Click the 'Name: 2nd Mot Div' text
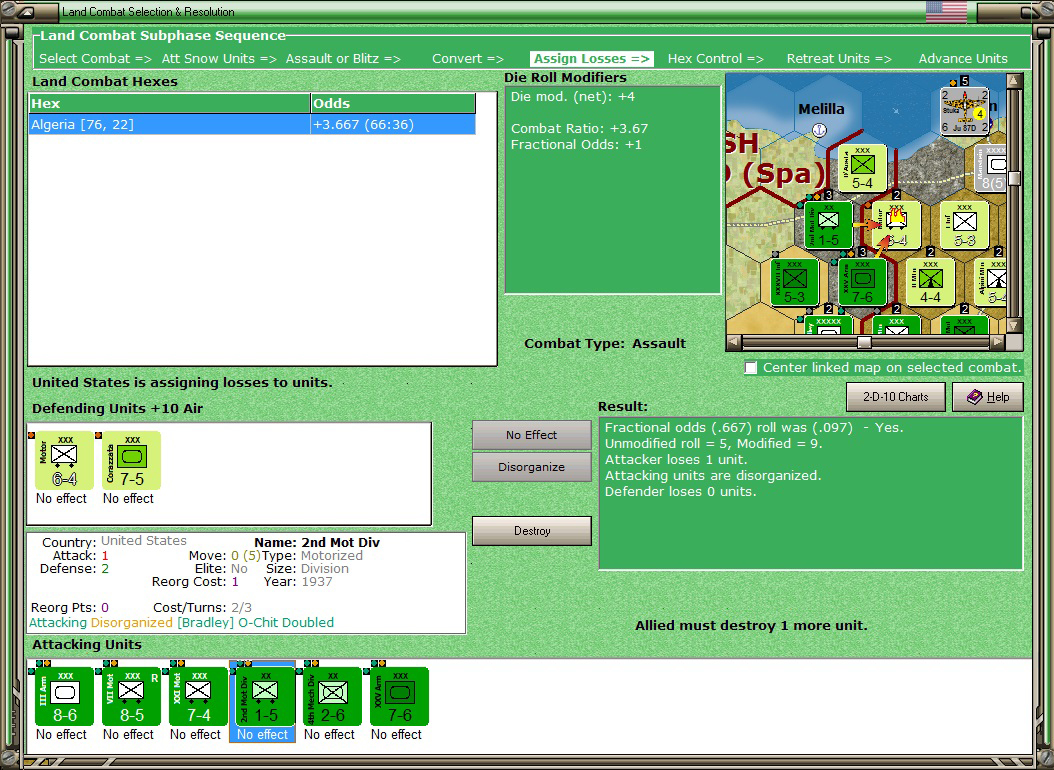This screenshot has width=1054, height=770. click(317, 542)
